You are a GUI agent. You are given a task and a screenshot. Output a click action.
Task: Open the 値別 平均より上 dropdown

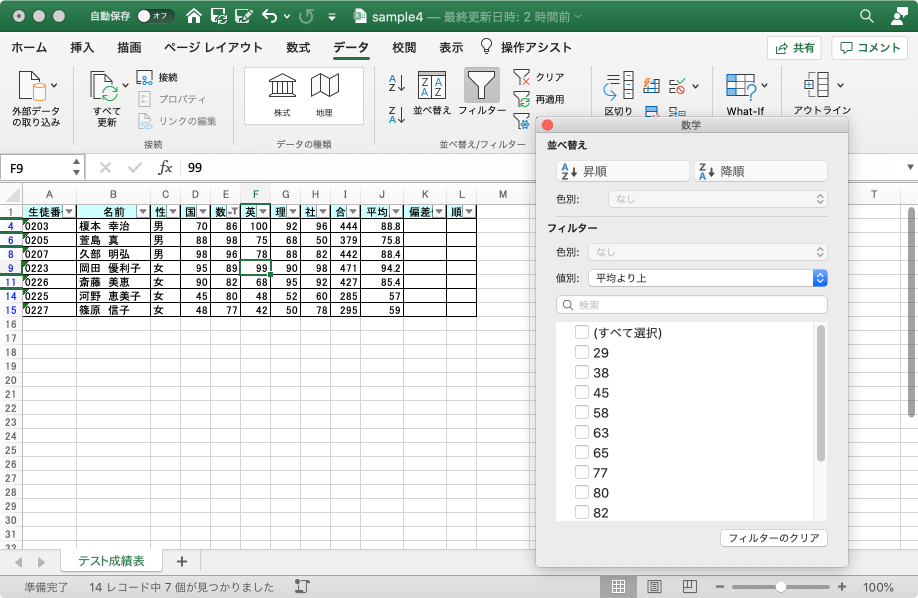[707, 278]
